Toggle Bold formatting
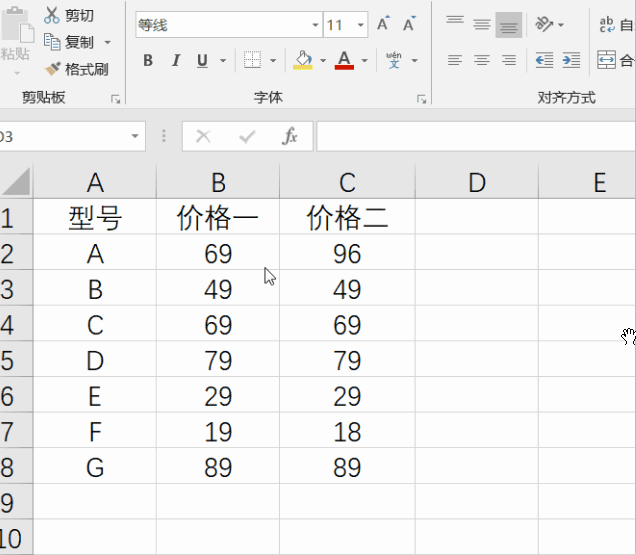Screen dimensions: 636x555 [148, 60]
